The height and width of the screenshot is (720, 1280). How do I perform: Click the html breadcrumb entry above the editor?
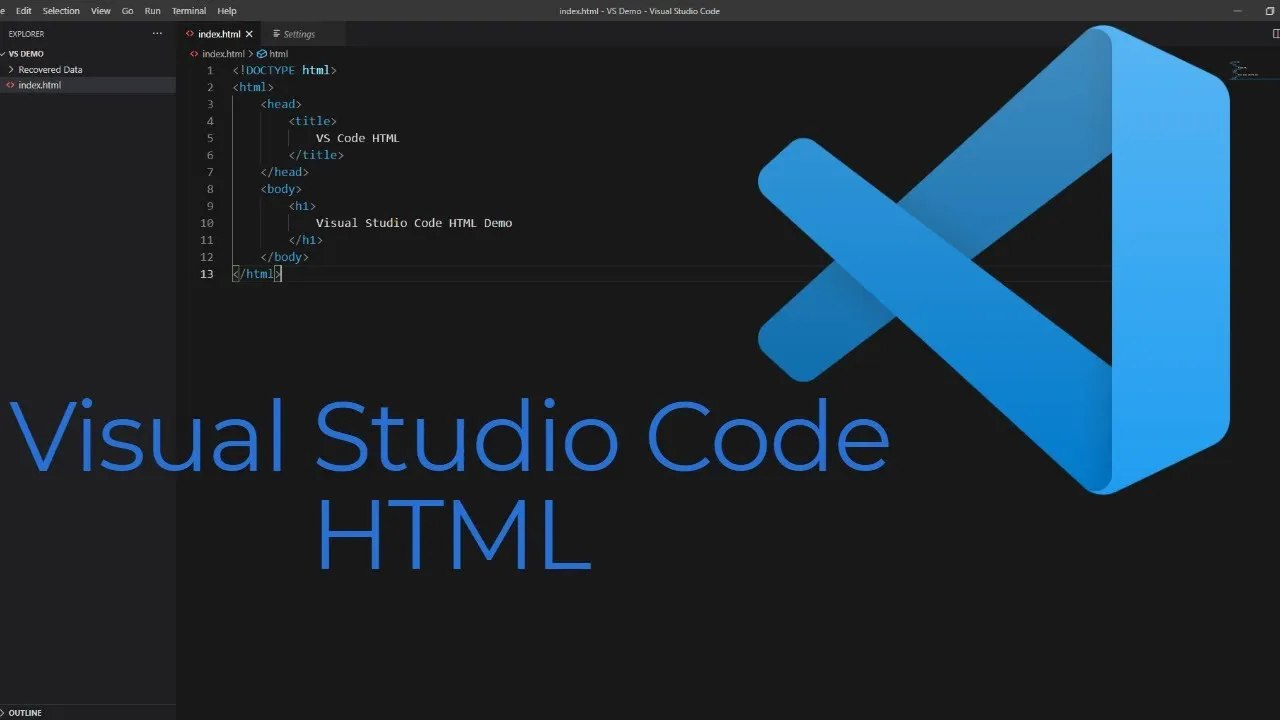point(278,53)
